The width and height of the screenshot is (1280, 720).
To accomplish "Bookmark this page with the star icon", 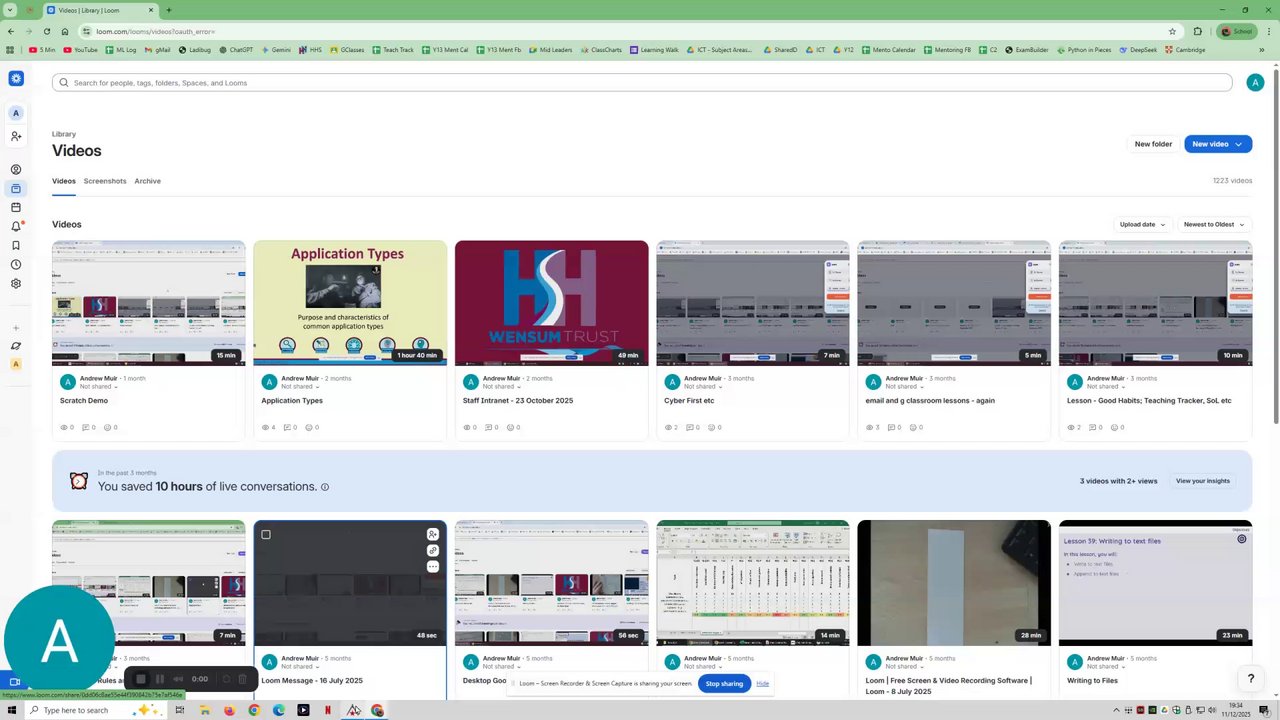I will coord(1172,31).
